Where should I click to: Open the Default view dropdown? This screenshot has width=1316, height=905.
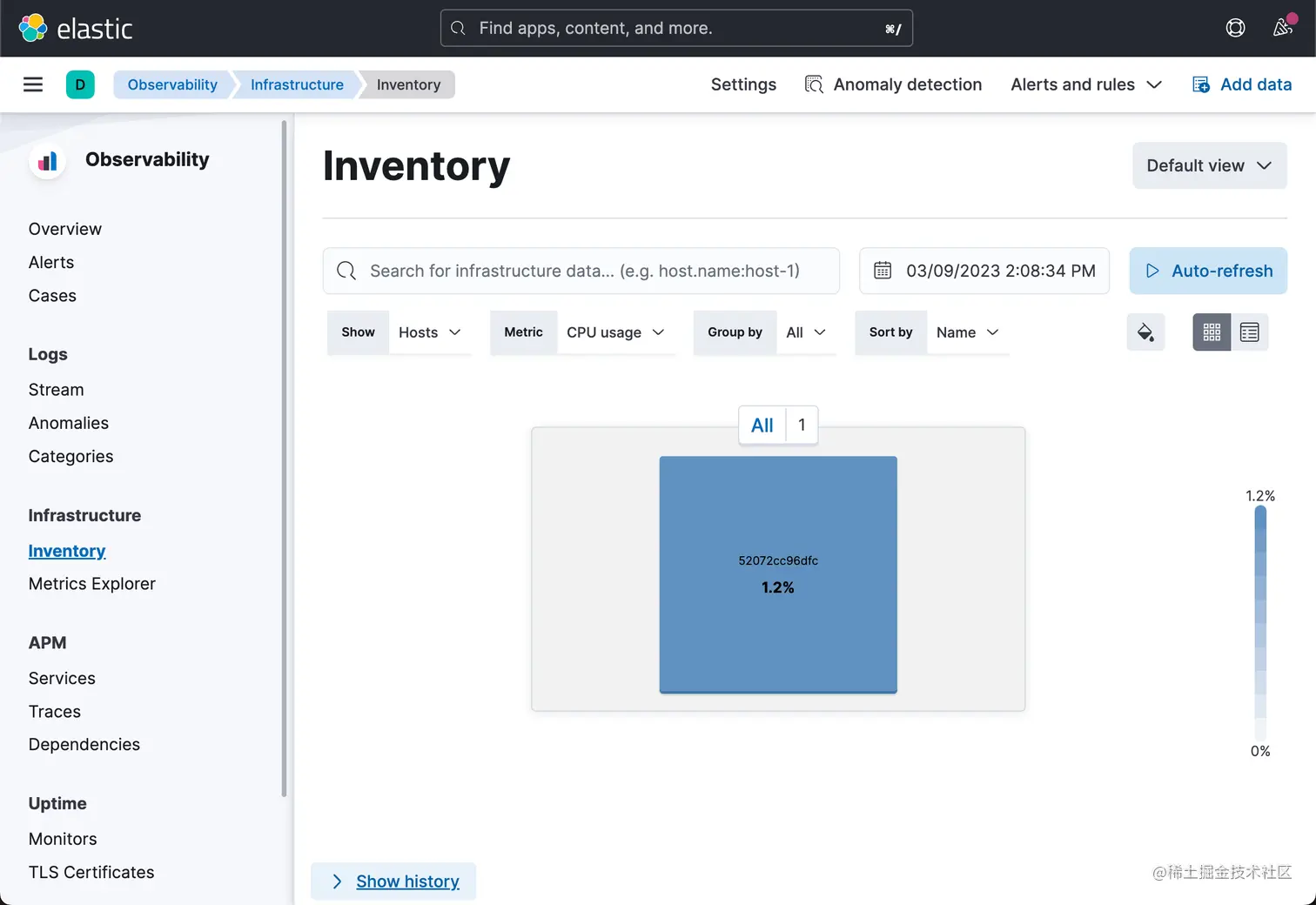[1210, 165]
